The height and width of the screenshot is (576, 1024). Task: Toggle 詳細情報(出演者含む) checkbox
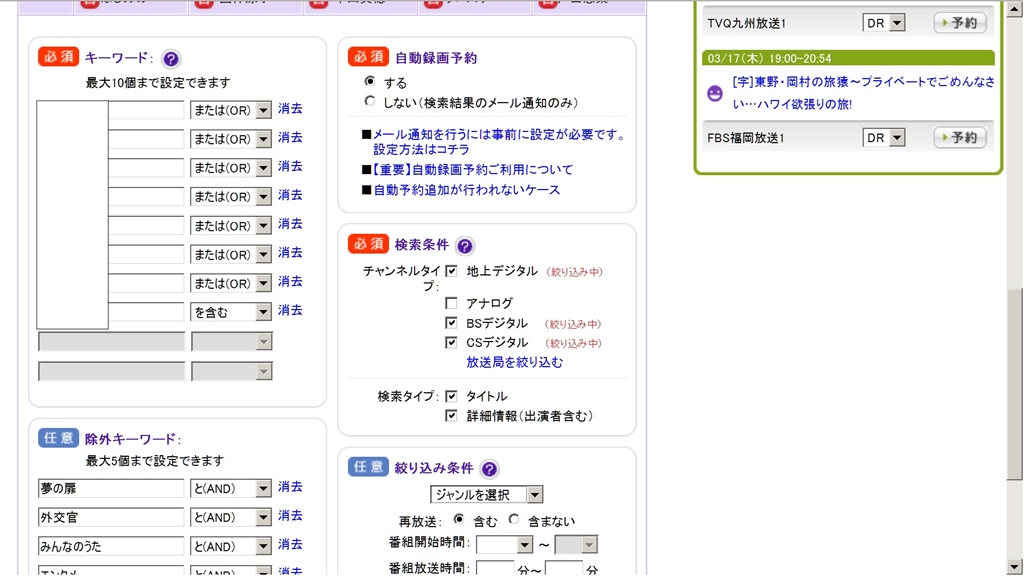coord(451,415)
